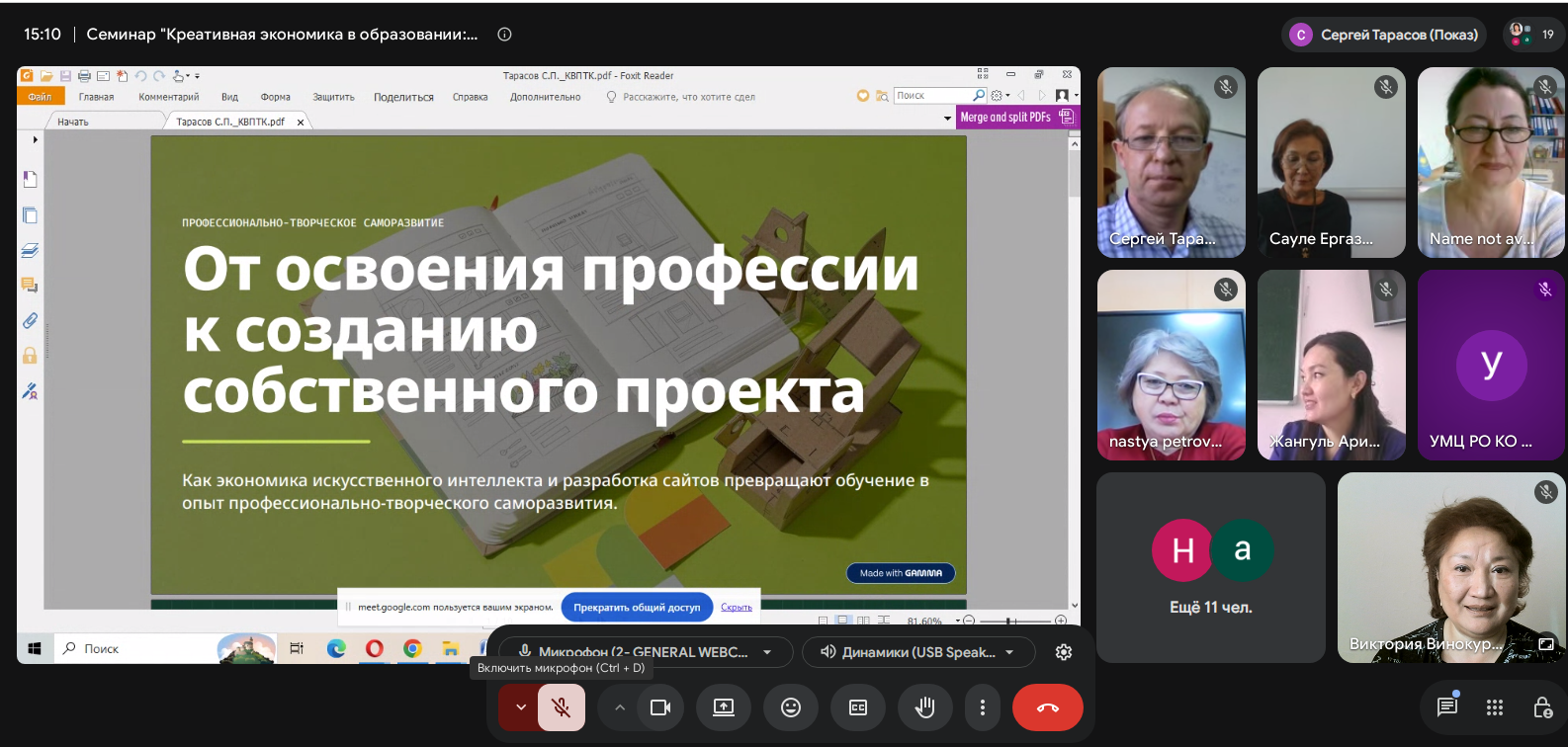Image resolution: width=1568 pixels, height=747 pixels.
Task: Click the Скрыть link
Action: click(x=737, y=608)
